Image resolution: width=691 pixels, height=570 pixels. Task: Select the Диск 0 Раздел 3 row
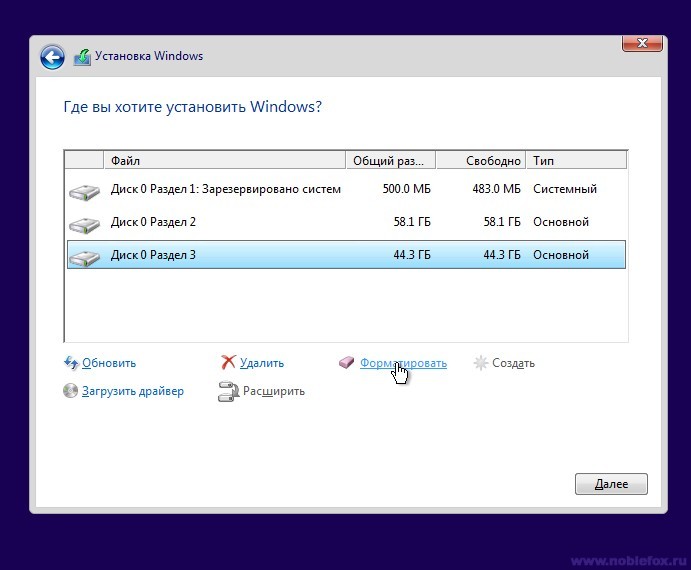click(346, 254)
